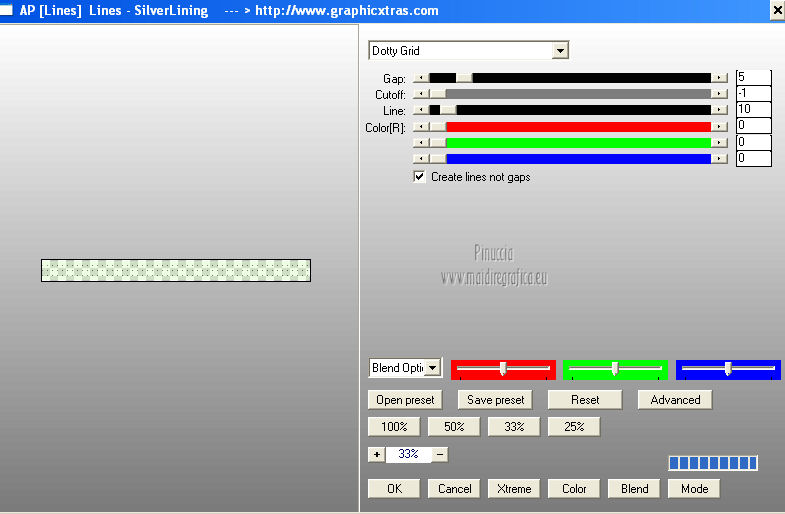Screen dimensions: 785x514
Task: Click the blue color slider right arrow
Action: pos(719,159)
